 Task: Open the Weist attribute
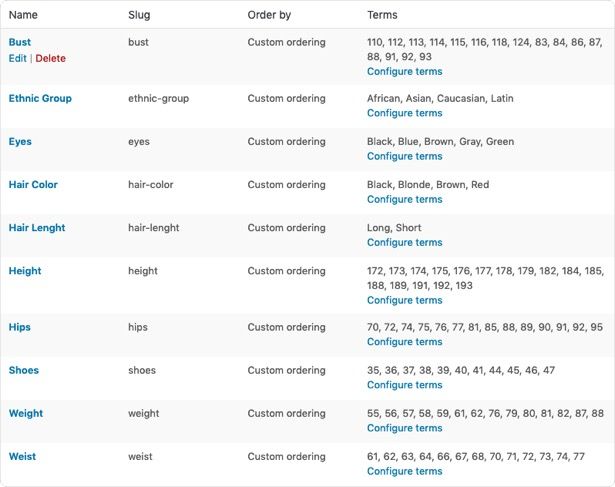[22, 457]
